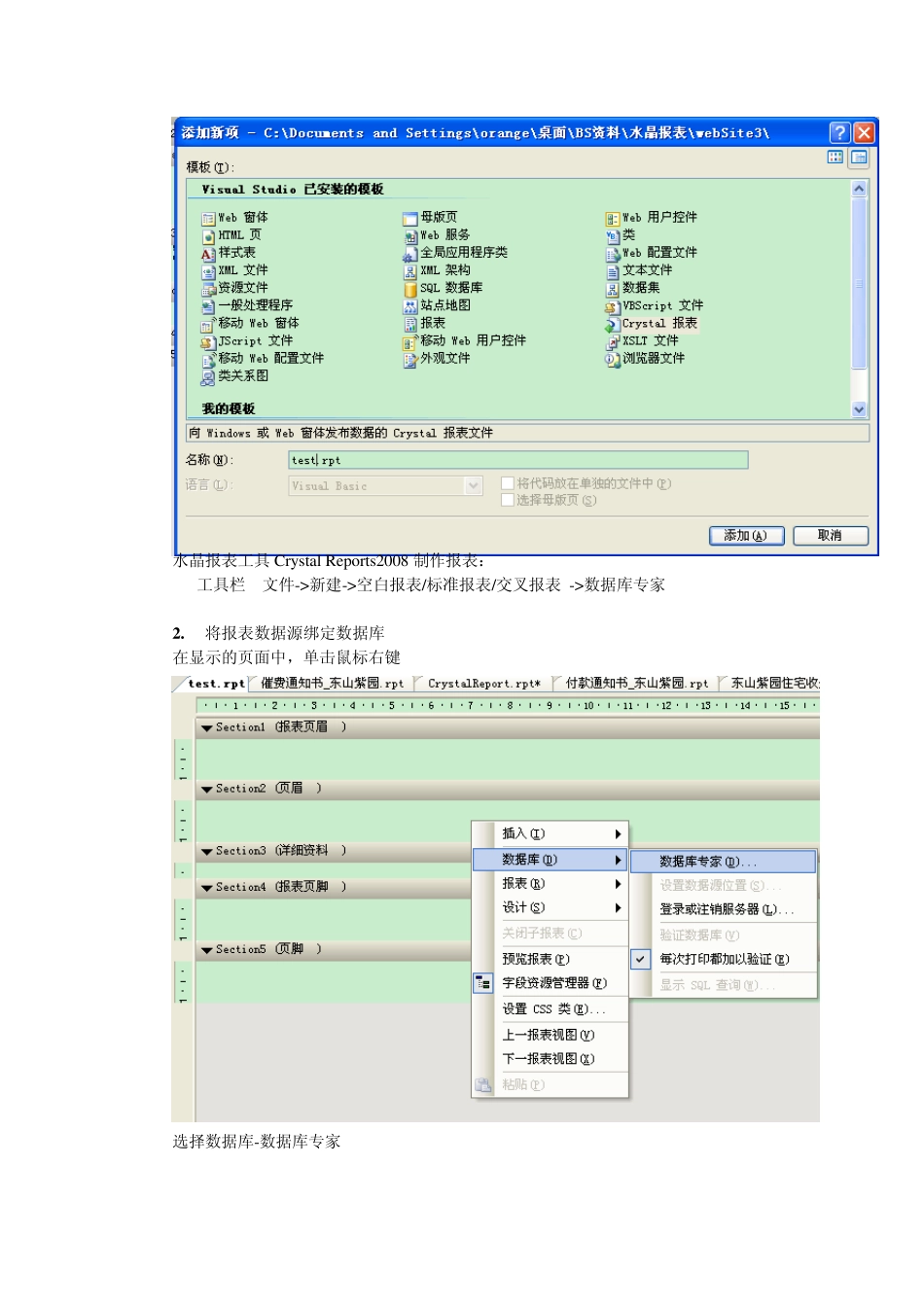
Task: Choose the 一般处理程序 template icon
Action: click(x=208, y=306)
